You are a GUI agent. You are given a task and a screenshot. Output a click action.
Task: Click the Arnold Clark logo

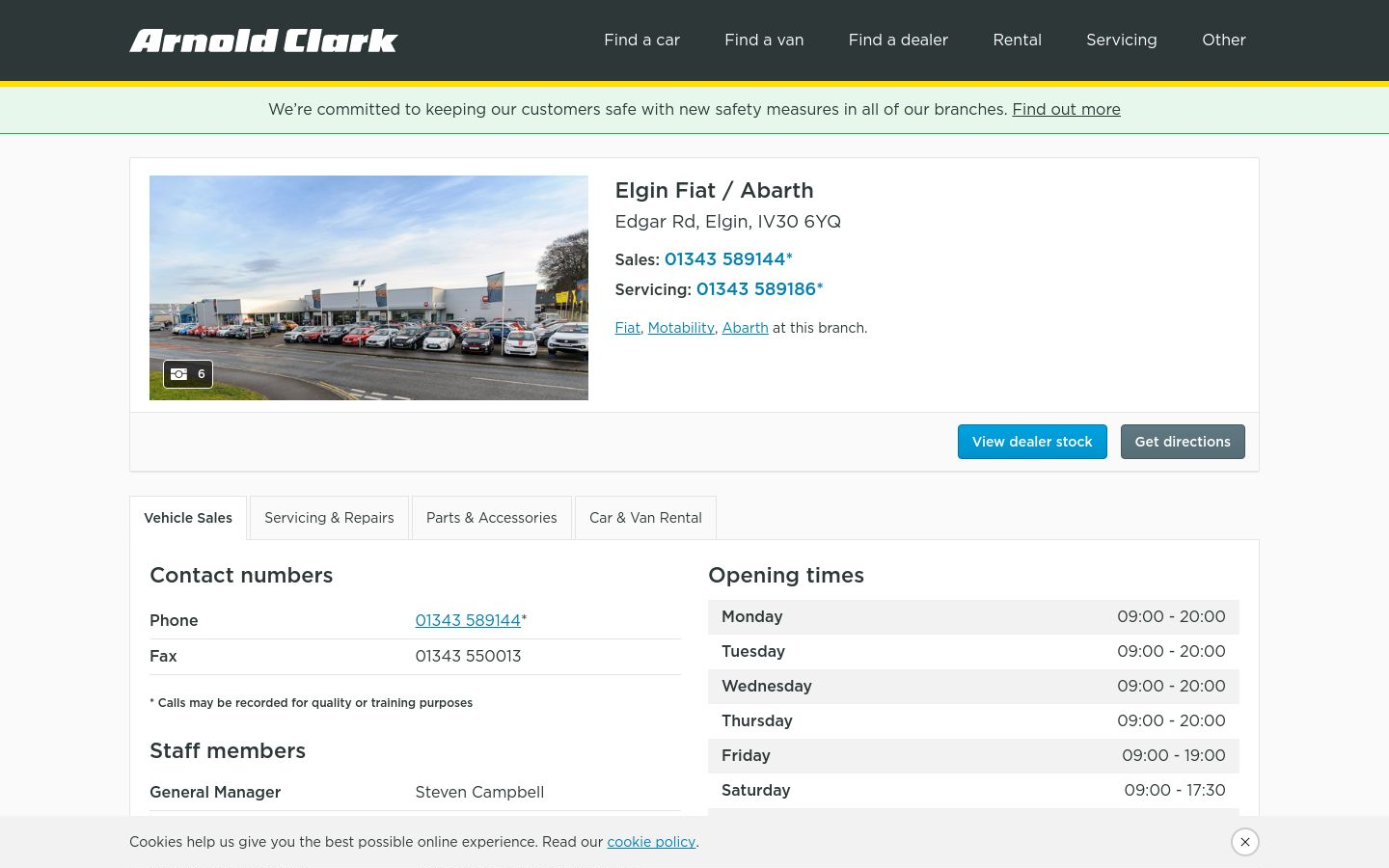click(x=263, y=41)
